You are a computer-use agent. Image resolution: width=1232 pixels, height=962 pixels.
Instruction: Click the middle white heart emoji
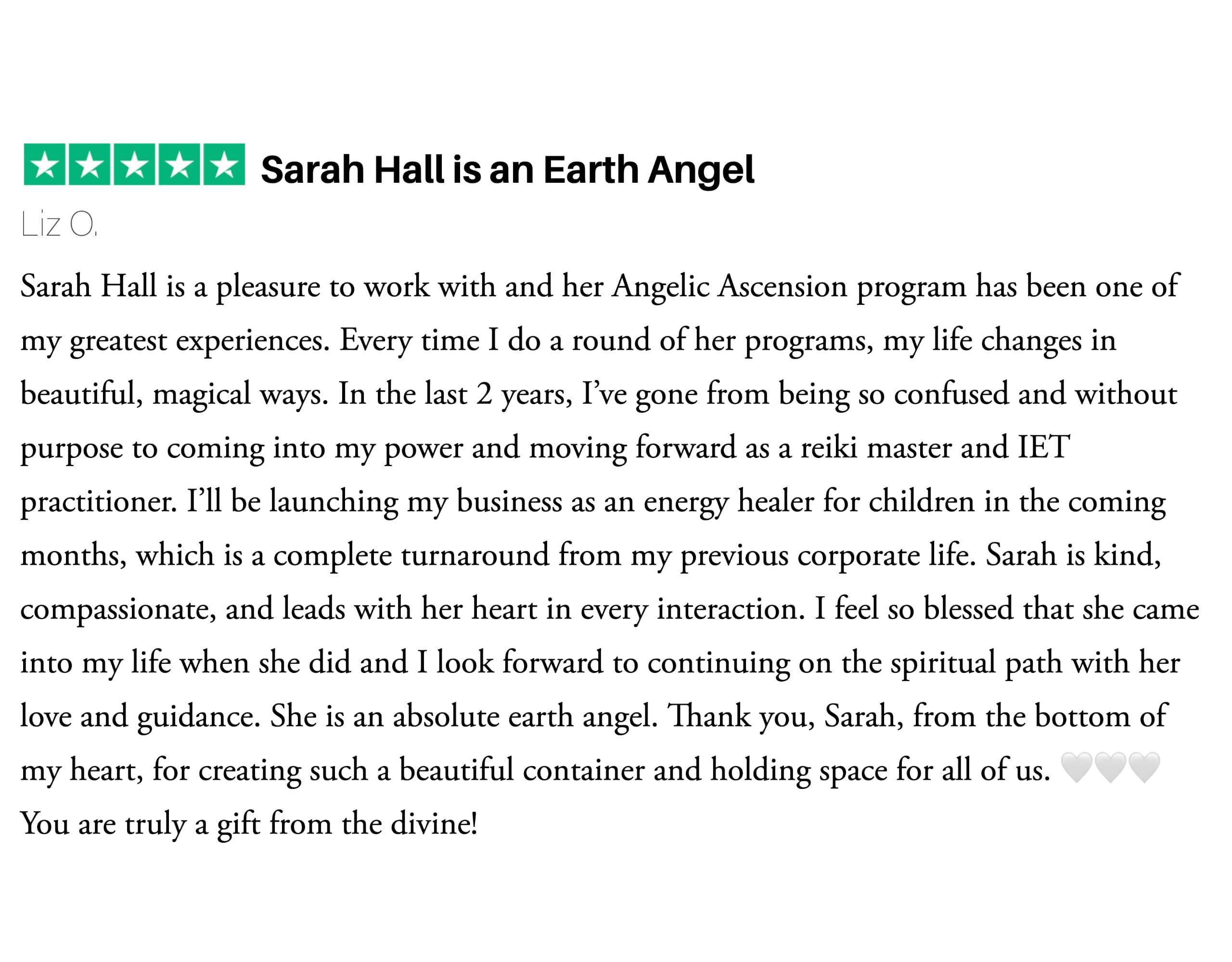(x=1110, y=768)
